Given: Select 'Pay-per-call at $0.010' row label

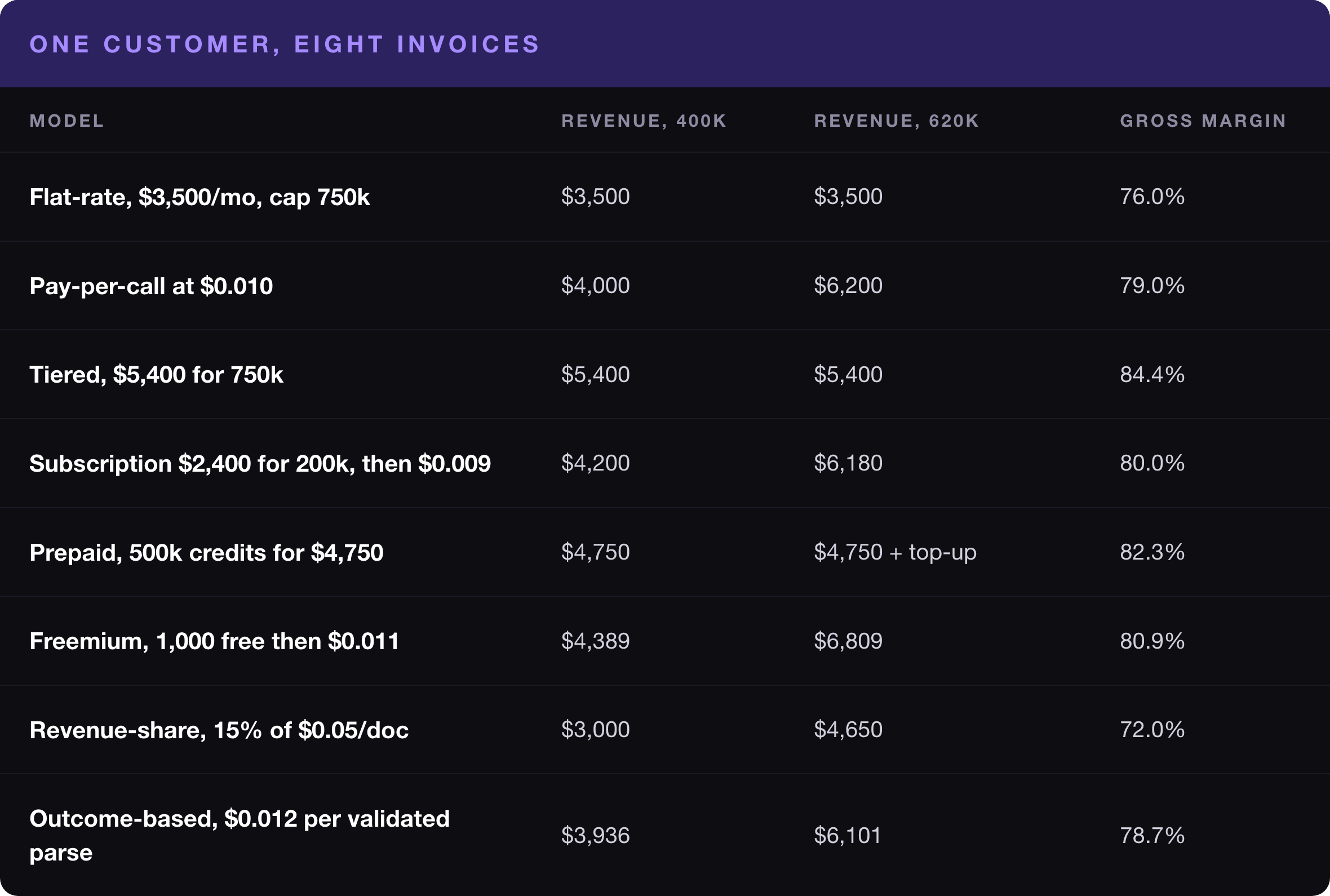Looking at the screenshot, I should pos(151,286).
